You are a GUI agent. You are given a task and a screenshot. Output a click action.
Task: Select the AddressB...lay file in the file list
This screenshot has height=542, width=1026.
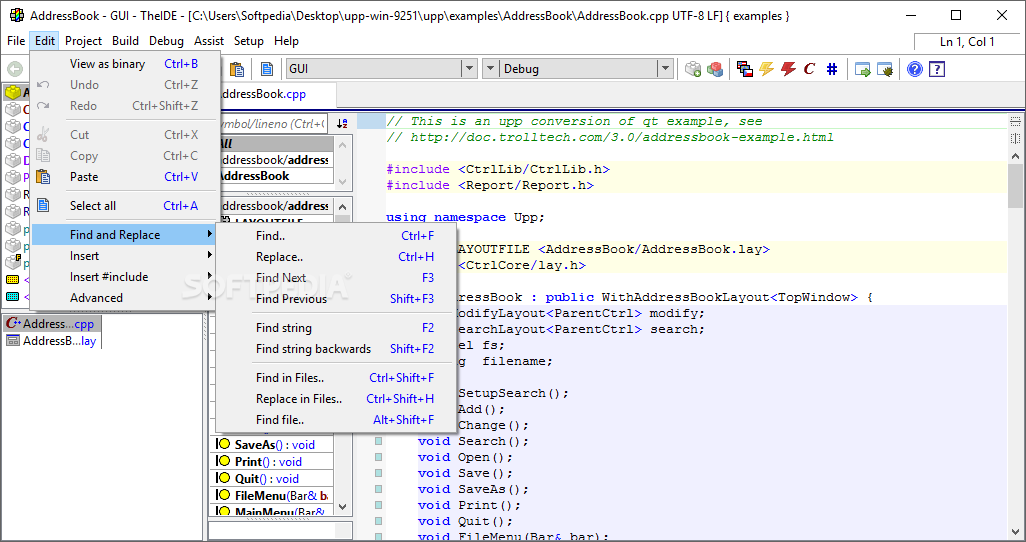click(x=51, y=340)
